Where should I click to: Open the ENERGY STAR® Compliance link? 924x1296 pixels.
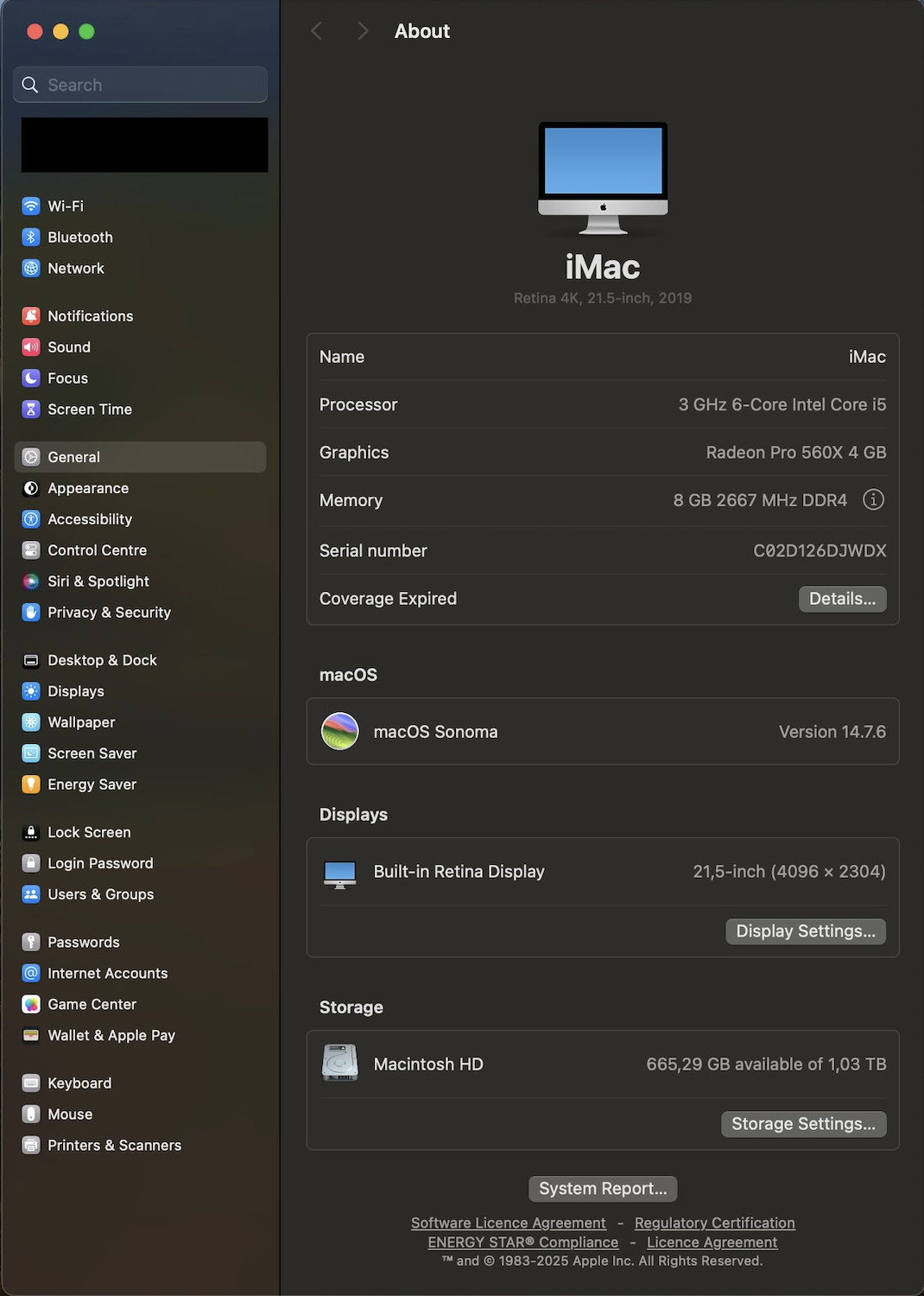[x=523, y=1242]
